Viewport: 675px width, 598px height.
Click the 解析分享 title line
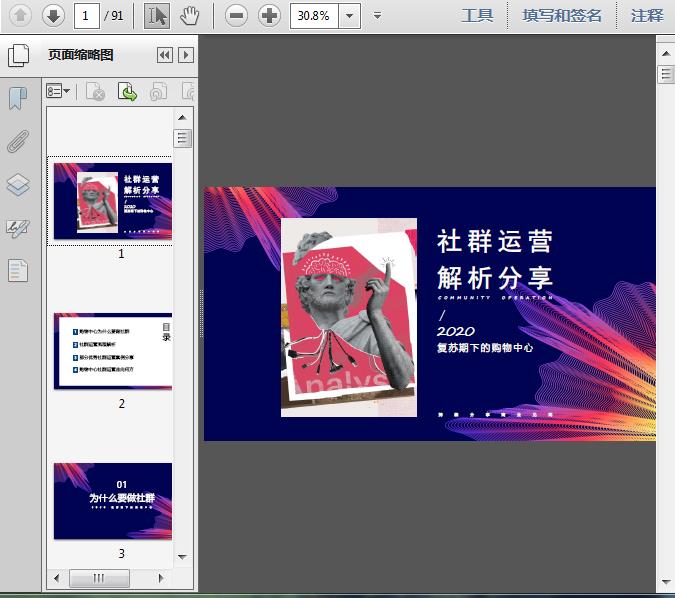(x=495, y=278)
